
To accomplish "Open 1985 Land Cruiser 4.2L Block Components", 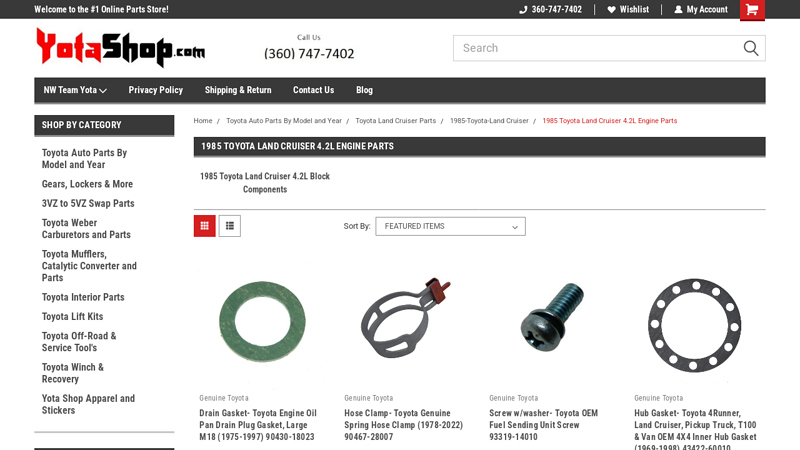I will [x=264, y=183].
